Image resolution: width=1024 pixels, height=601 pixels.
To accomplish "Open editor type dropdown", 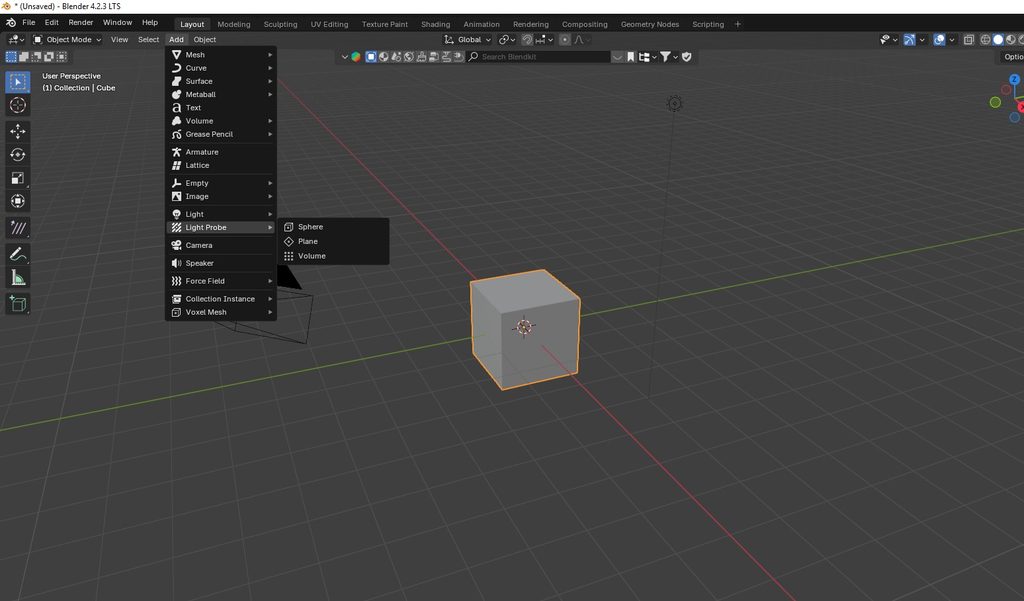I will pyautogui.click(x=15, y=40).
